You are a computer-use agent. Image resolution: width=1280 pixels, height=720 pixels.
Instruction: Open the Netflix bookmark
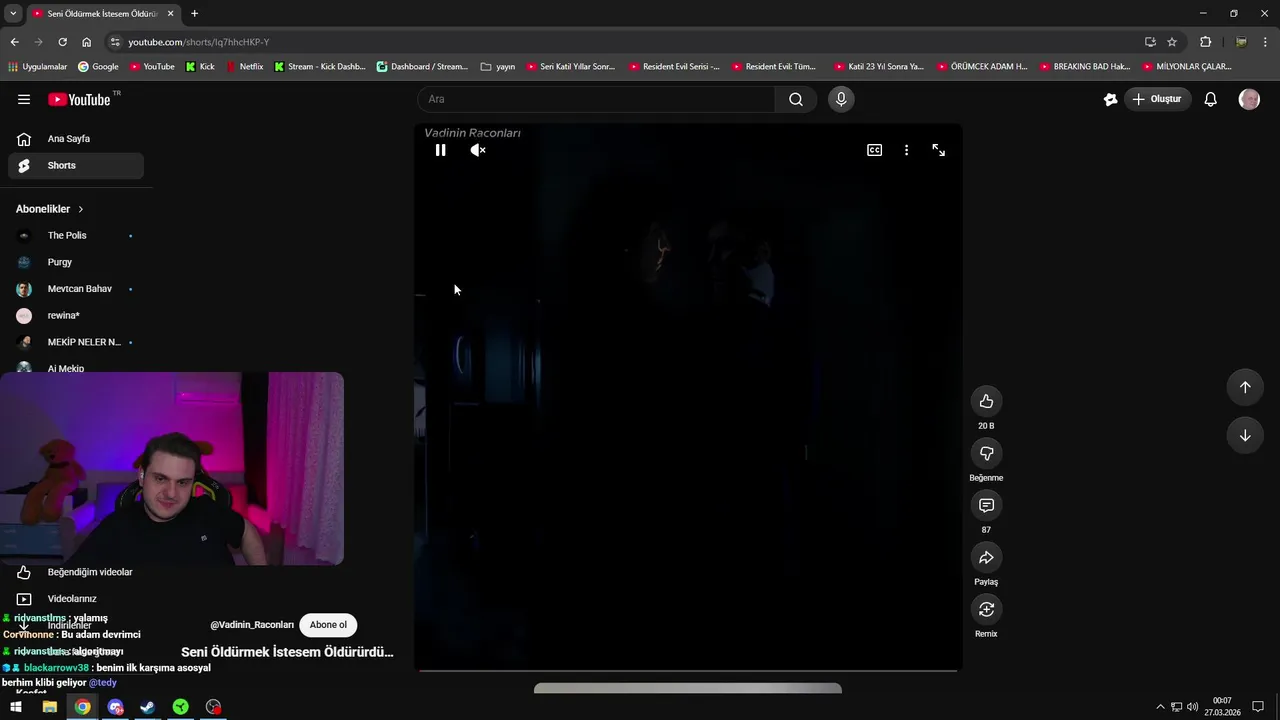pos(245,67)
